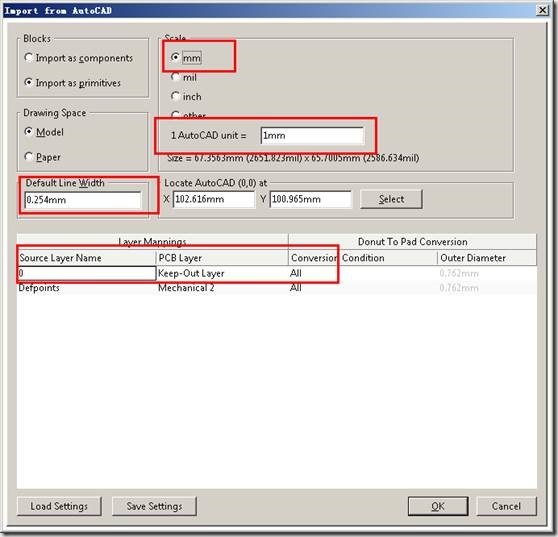The width and height of the screenshot is (558, 537).
Task: Click the 1 AutoCAD unit input field
Action: point(312,136)
